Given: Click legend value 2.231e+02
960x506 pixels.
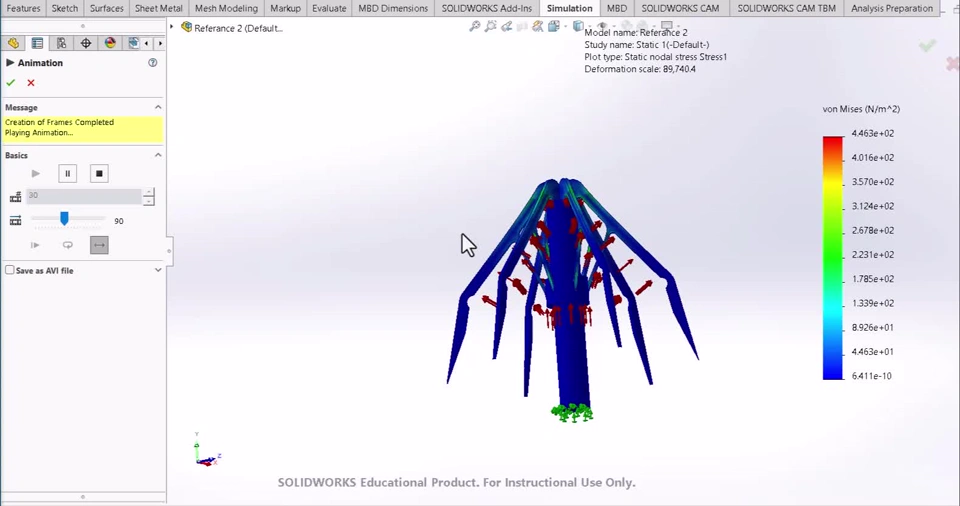Looking at the screenshot, I should click(872, 255).
